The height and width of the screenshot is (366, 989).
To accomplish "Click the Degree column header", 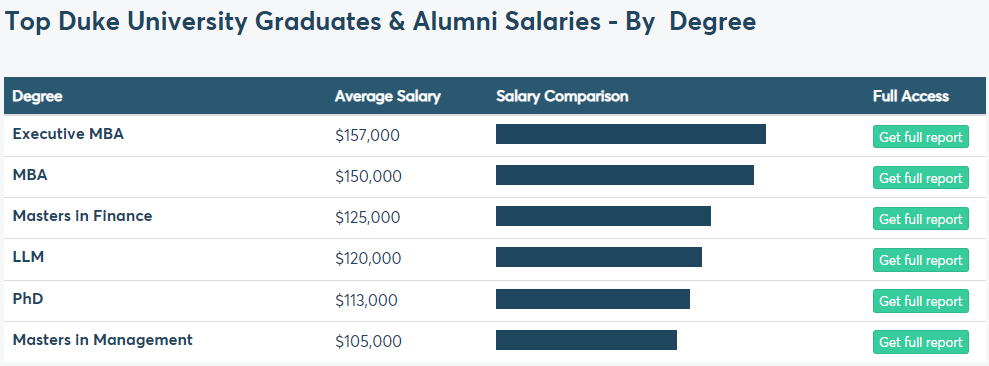I will point(37,97).
